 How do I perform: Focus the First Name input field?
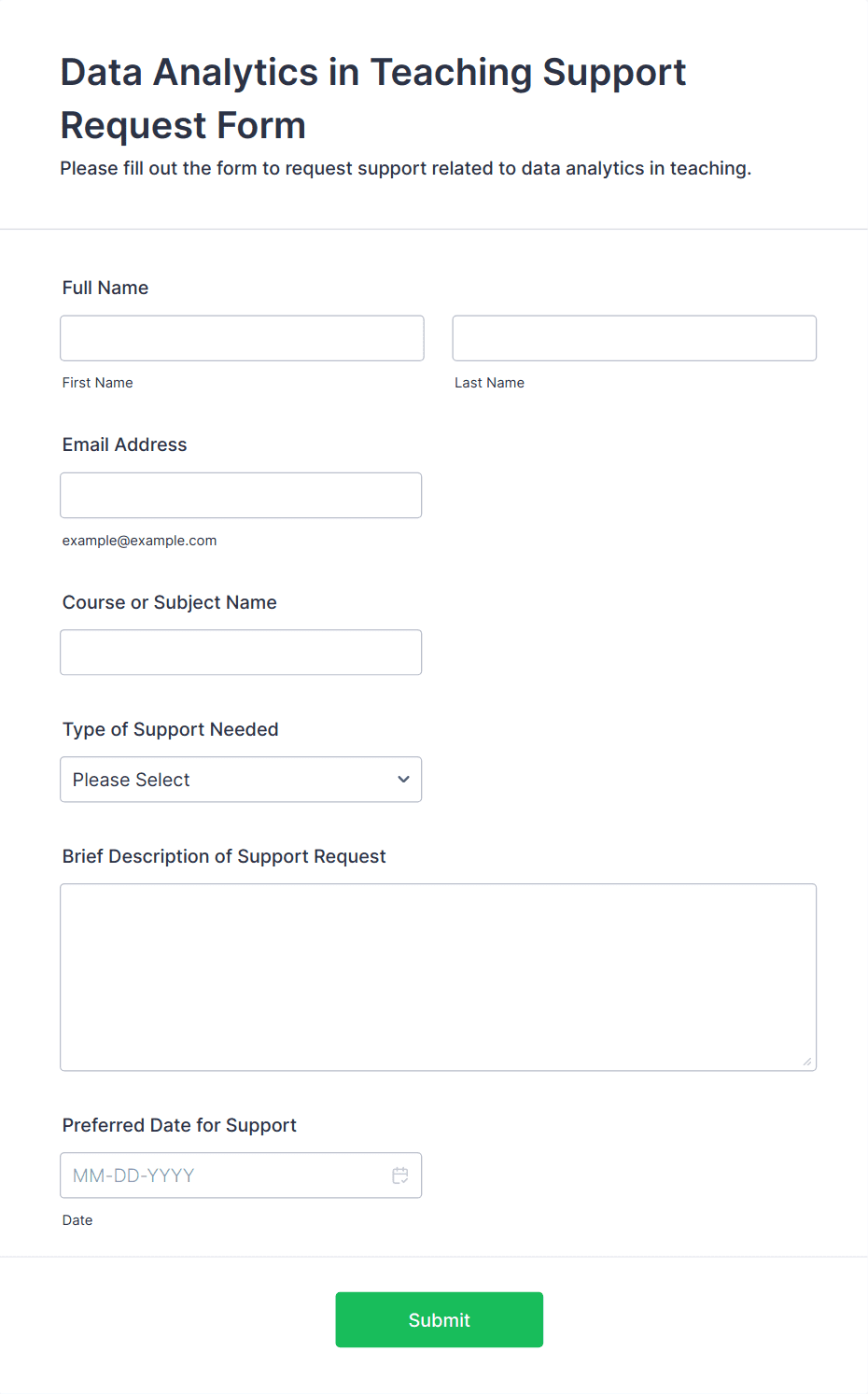click(x=242, y=338)
